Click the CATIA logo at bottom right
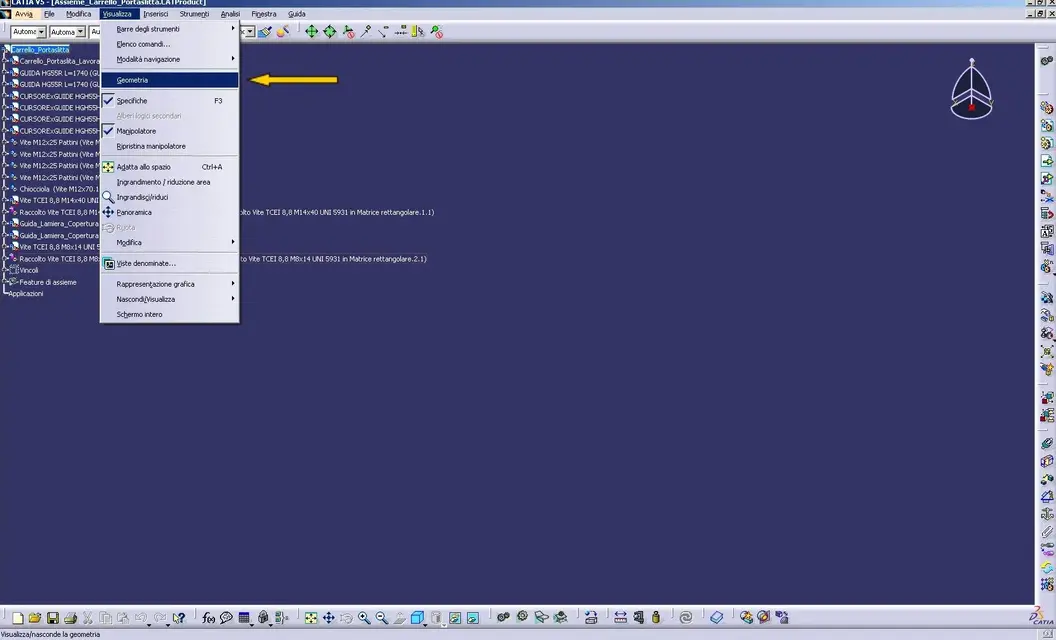Screen dimensions: 1056x640 [x=1041, y=616]
